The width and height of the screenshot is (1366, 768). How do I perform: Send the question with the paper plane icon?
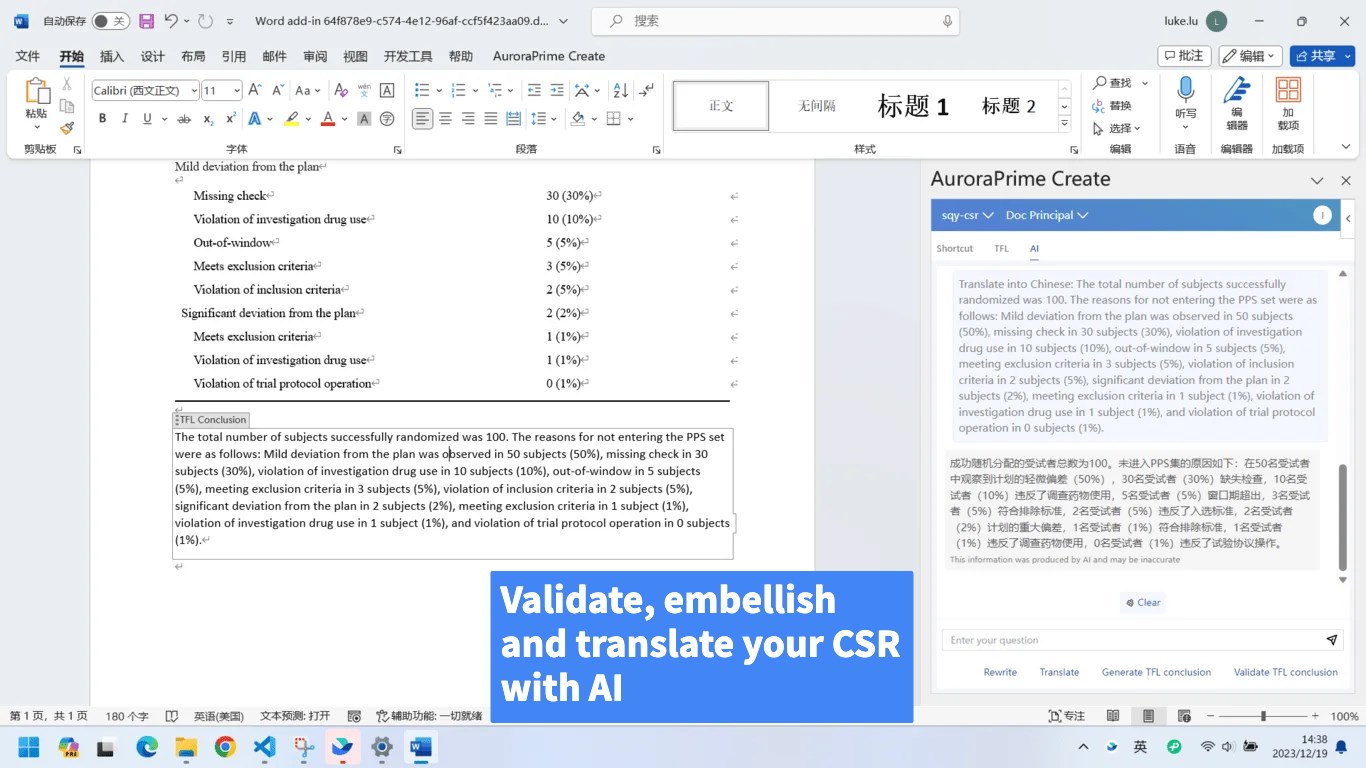(x=1332, y=640)
